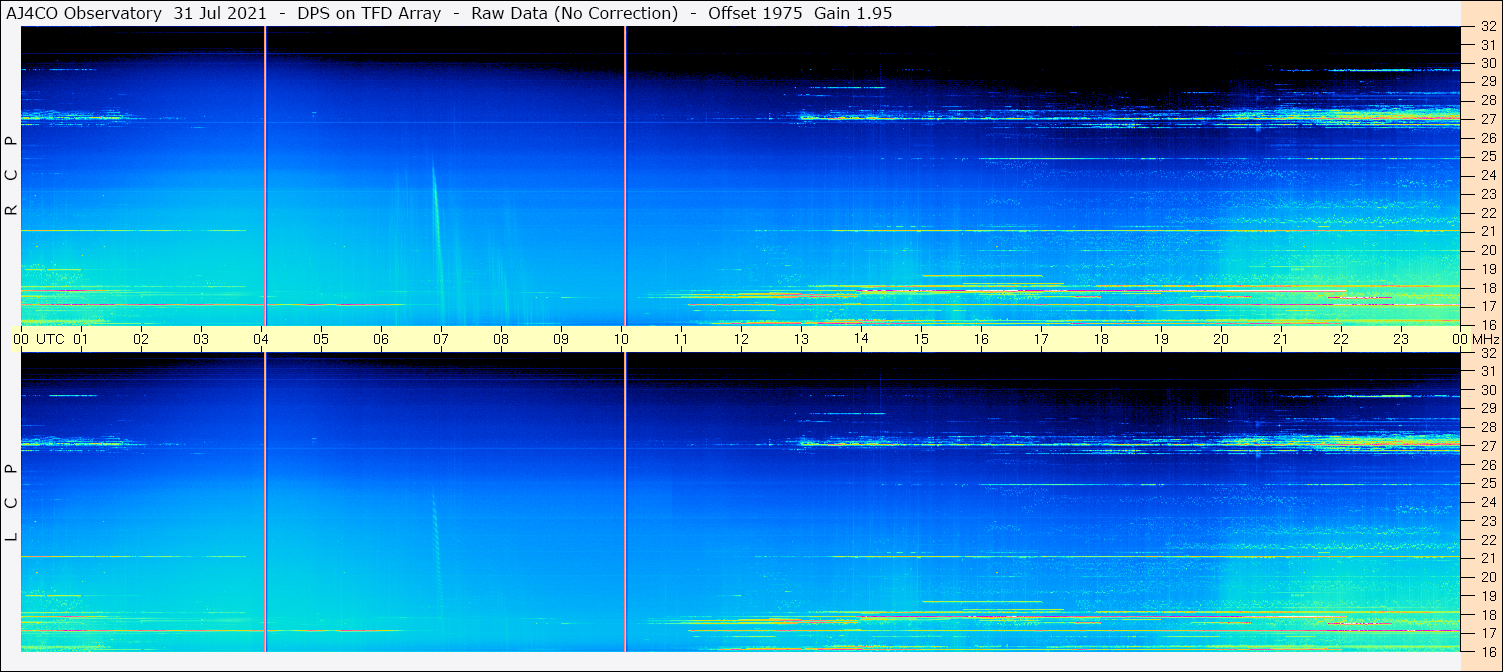This screenshot has width=1503, height=672.
Task: Click the 04 UTC vertical marker in LCP panel
Action: (x=265, y=503)
